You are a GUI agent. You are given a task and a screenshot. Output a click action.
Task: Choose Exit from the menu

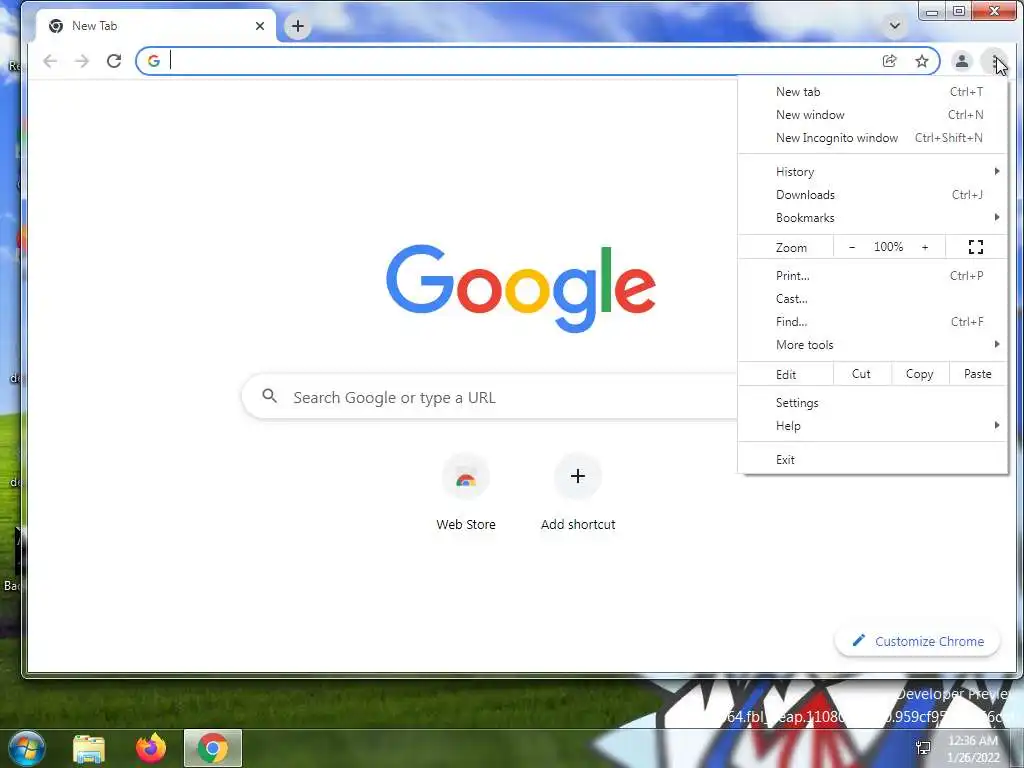[873, 460]
